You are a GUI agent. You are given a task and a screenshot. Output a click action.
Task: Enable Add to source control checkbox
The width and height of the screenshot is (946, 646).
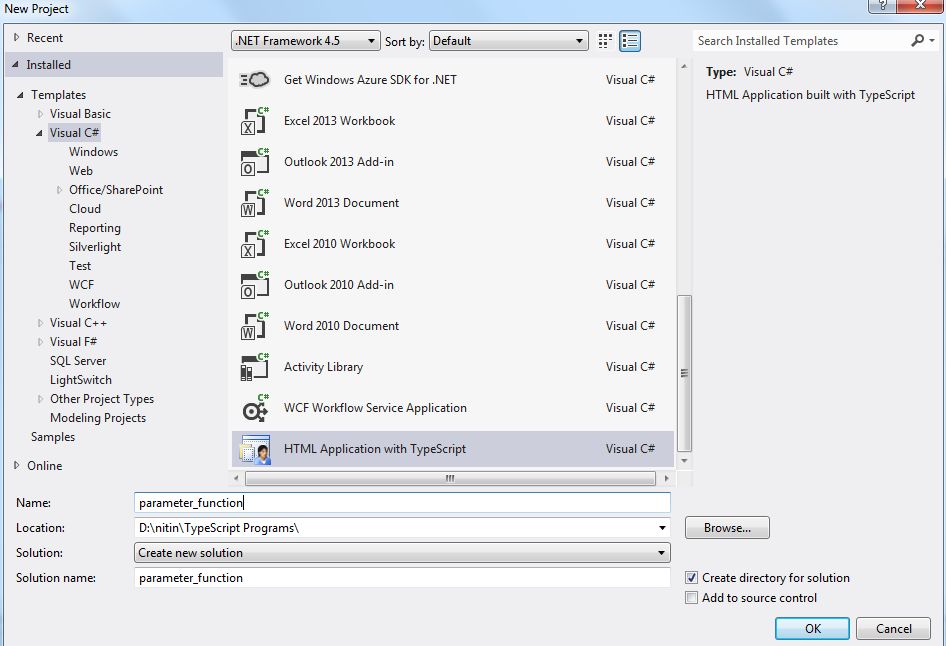(691, 598)
